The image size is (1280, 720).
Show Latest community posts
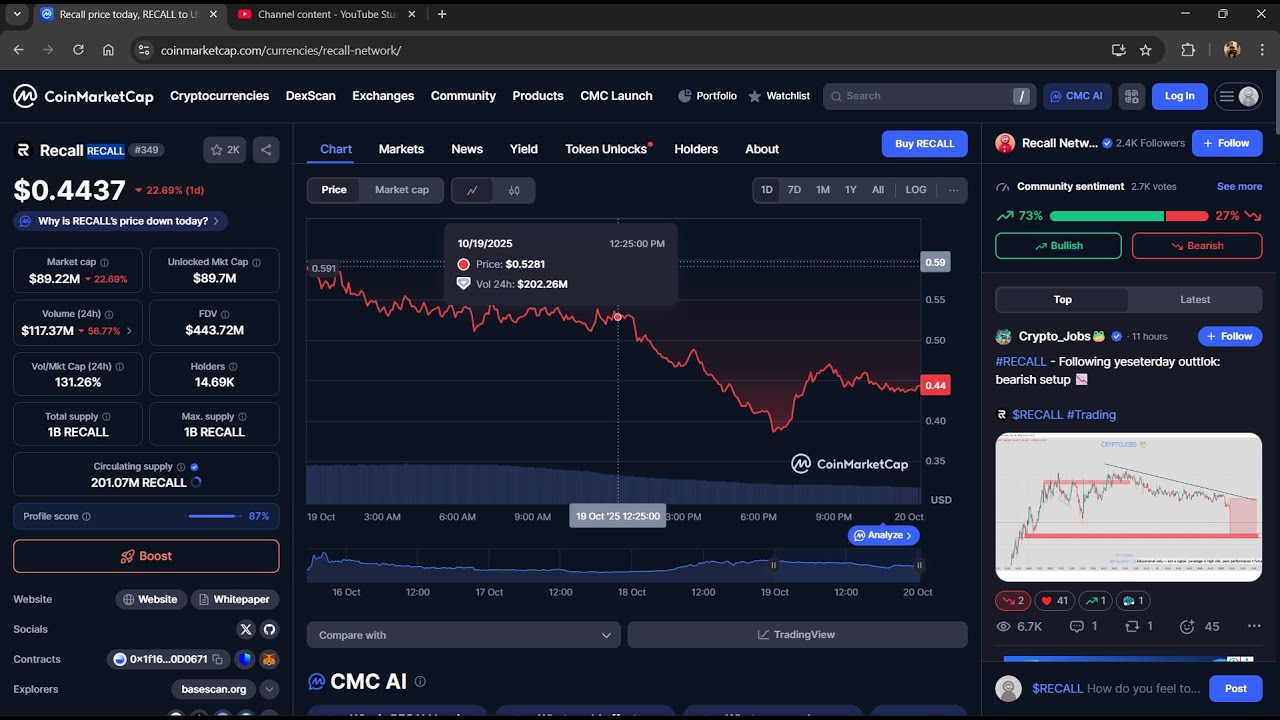tap(1195, 300)
